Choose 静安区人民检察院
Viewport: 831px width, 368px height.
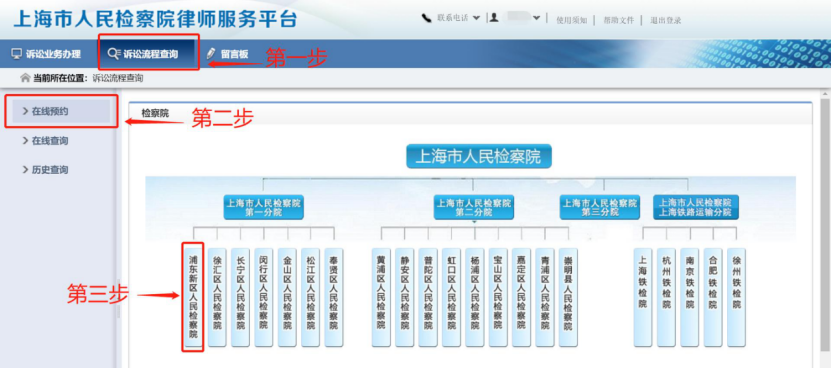point(404,297)
